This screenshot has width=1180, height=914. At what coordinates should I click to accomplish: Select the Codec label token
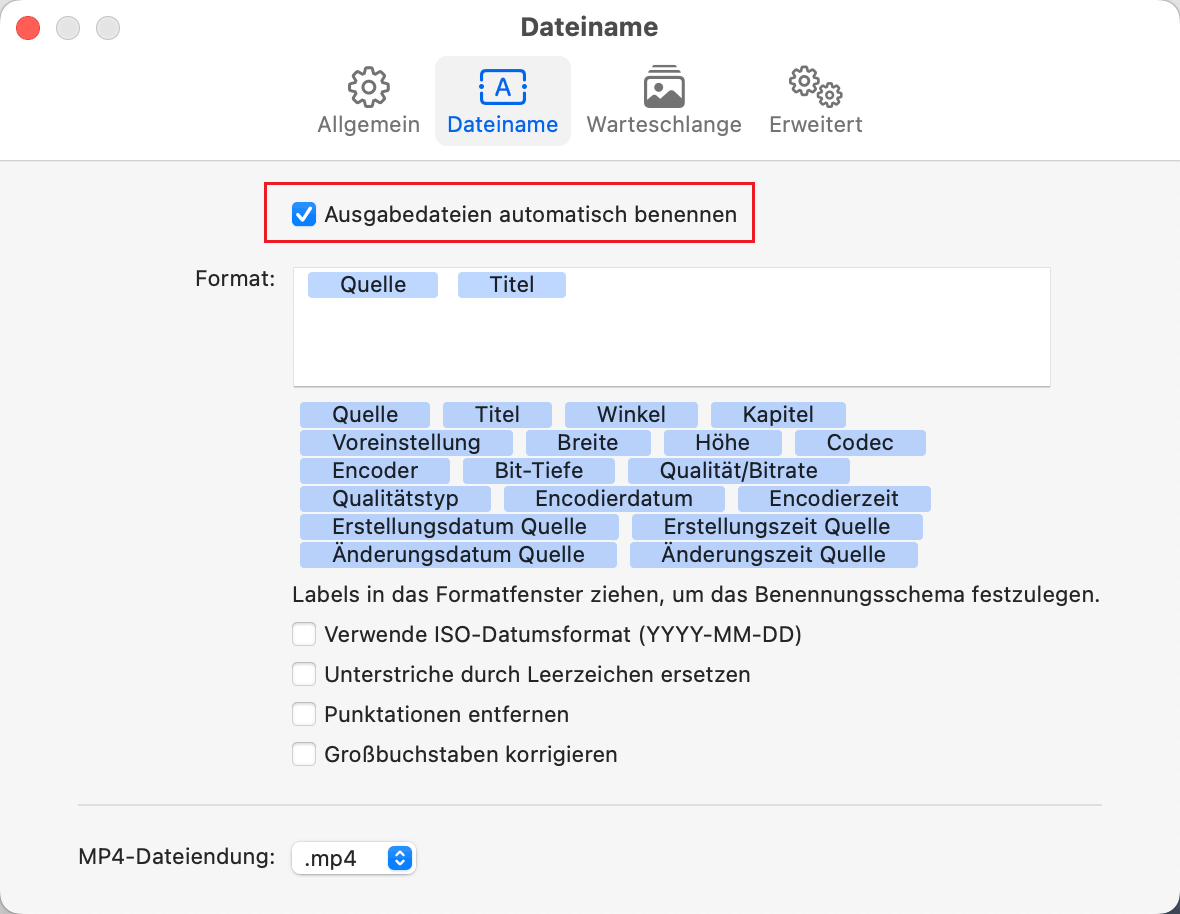point(860,442)
